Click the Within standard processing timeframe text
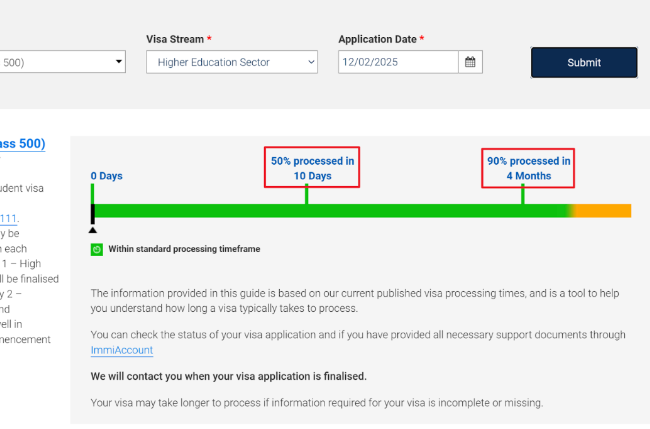The width and height of the screenshot is (650, 429). click(x=184, y=249)
